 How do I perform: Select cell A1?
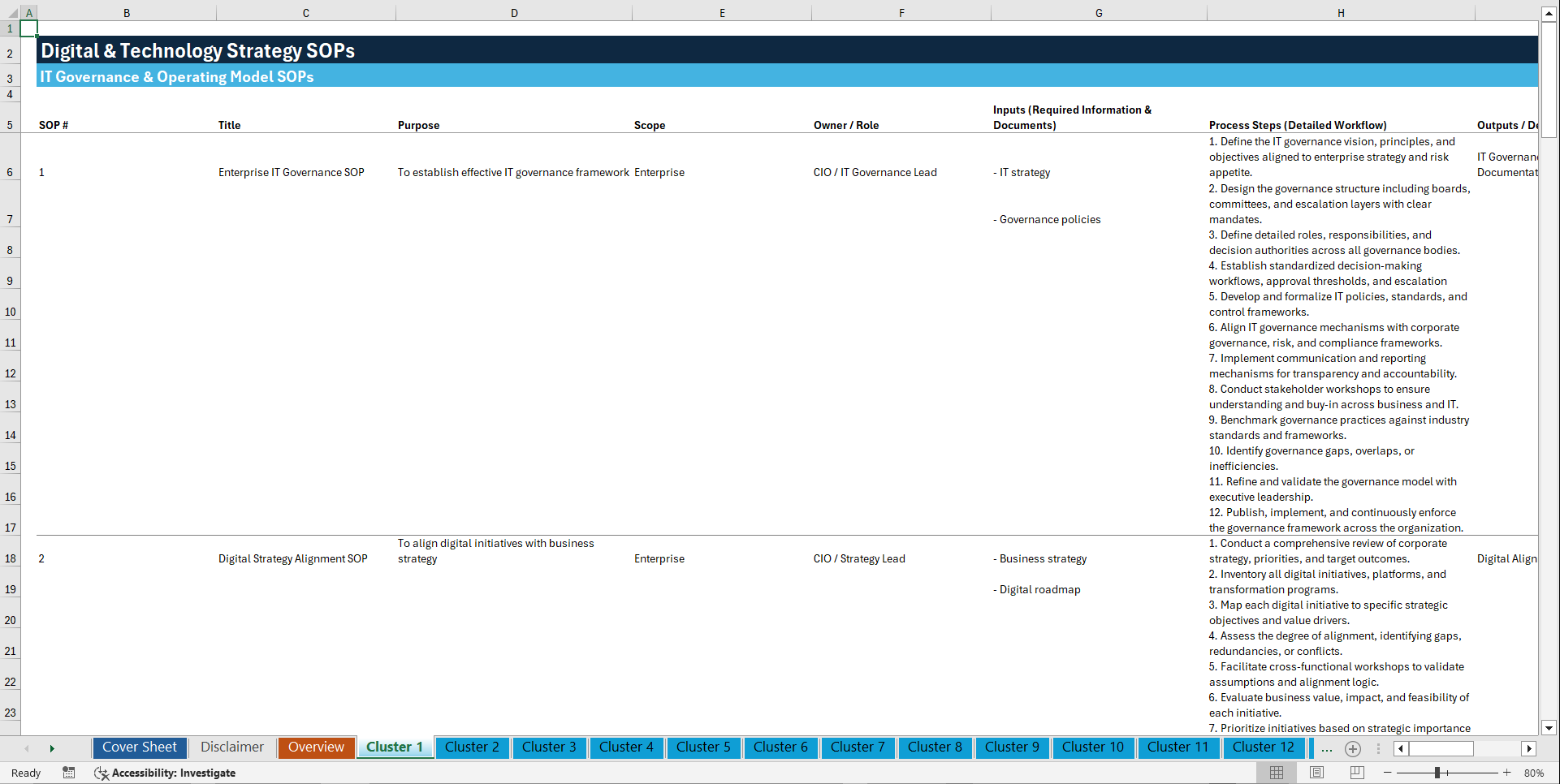pyautogui.click(x=28, y=28)
